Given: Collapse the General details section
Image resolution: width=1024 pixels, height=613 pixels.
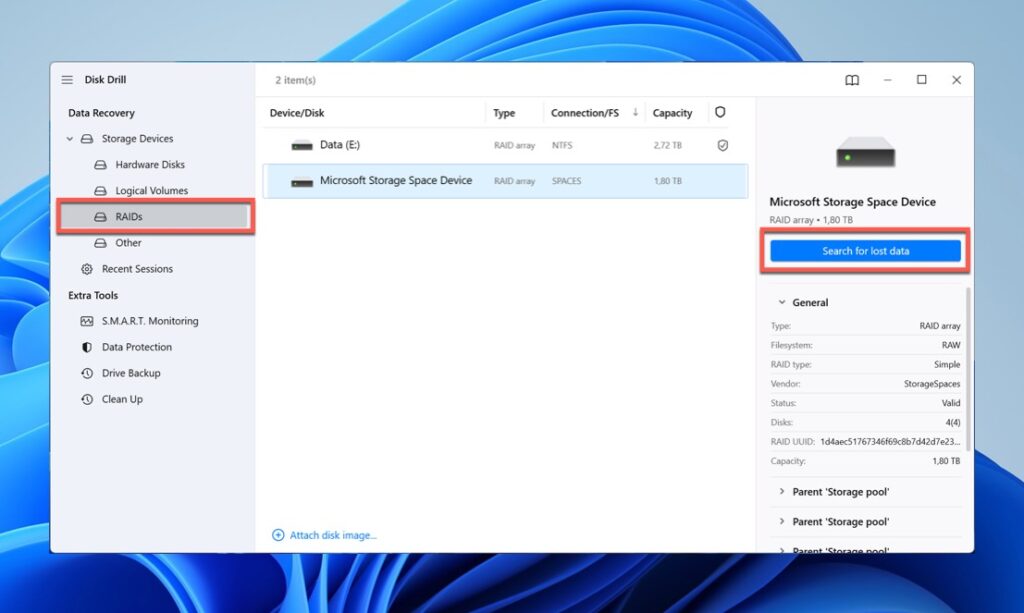Looking at the screenshot, I should (x=782, y=302).
